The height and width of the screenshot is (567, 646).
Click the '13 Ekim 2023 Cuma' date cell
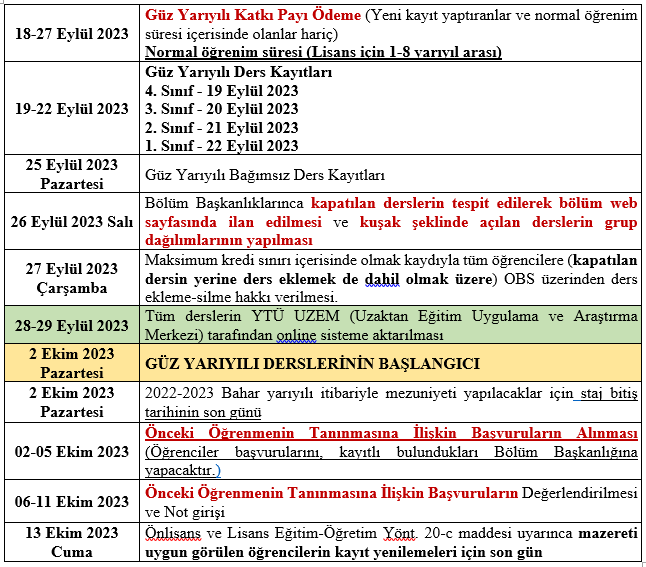pyautogui.click(x=71, y=542)
